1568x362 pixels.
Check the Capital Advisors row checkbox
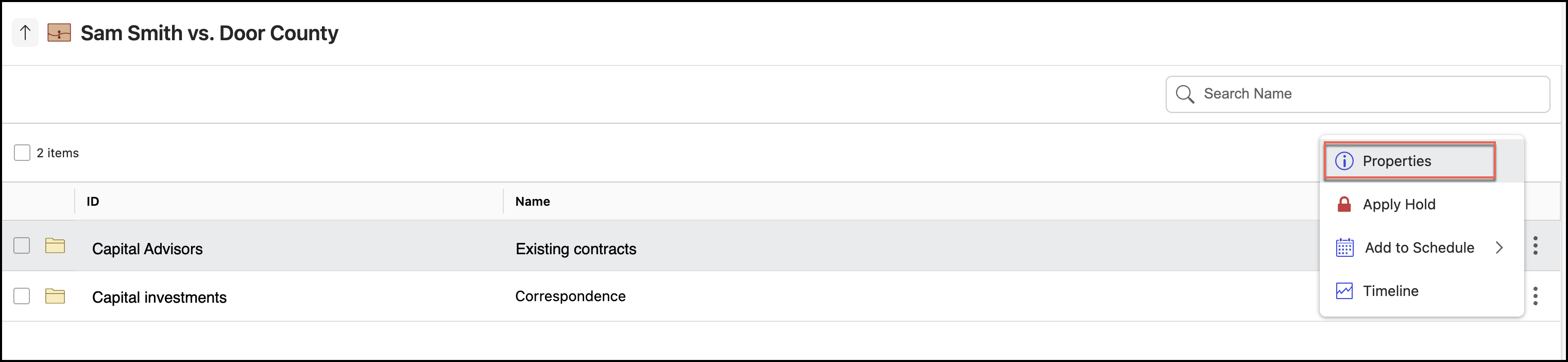click(22, 246)
